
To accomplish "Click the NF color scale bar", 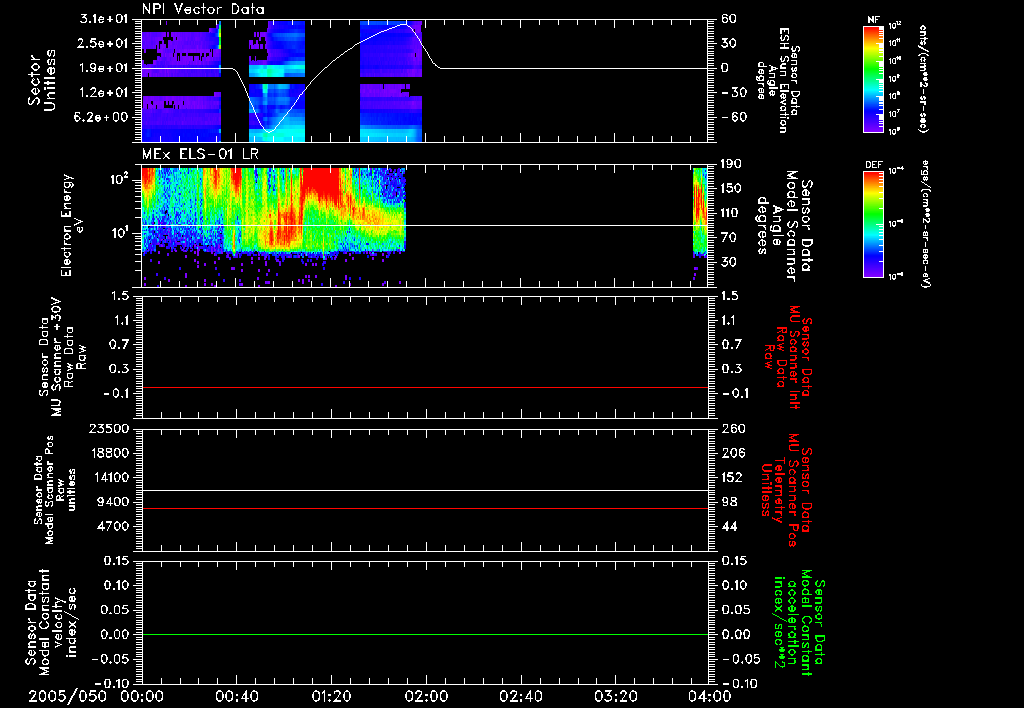I will pyautogui.click(x=873, y=78).
